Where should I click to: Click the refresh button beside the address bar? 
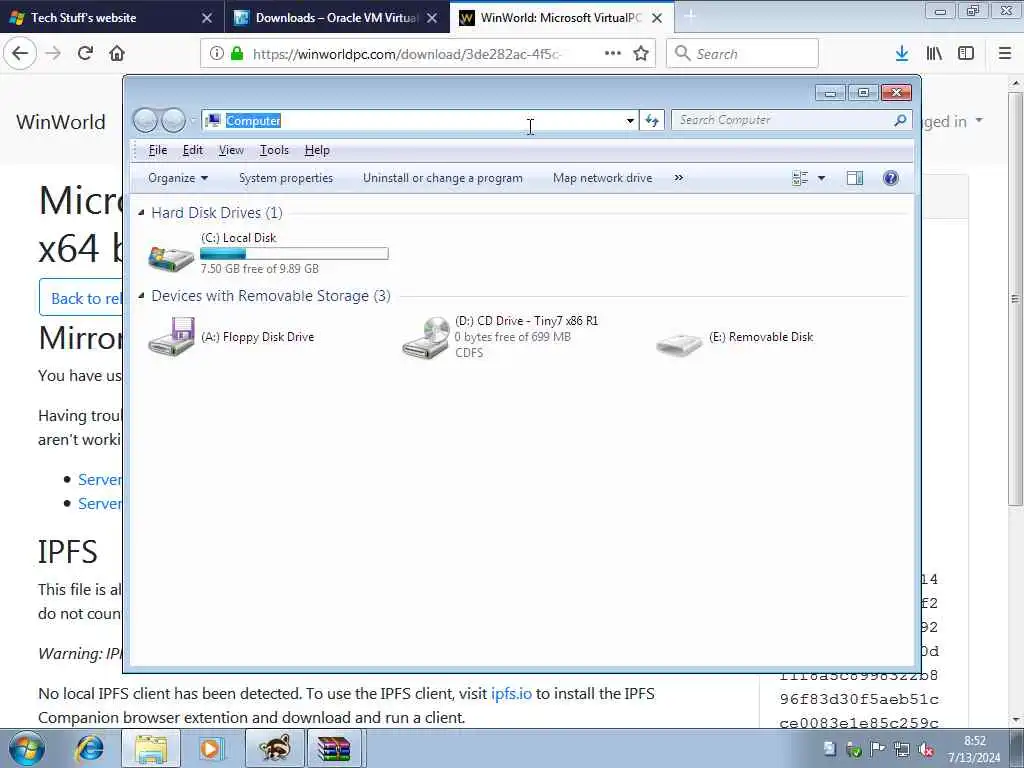coord(652,120)
